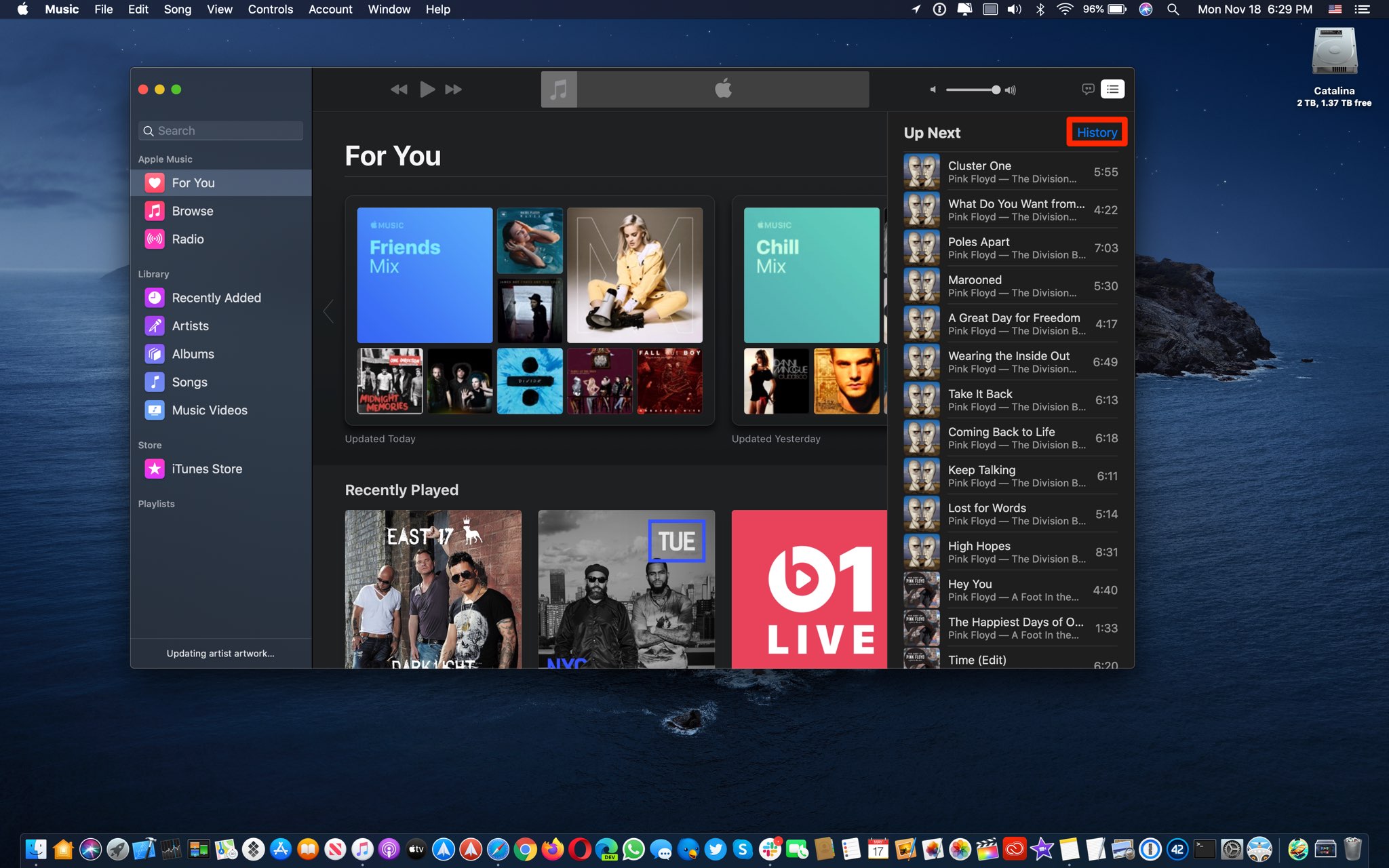Screen dimensions: 1389x868
Task: Open the Apple menu
Action: pos(22,9)
